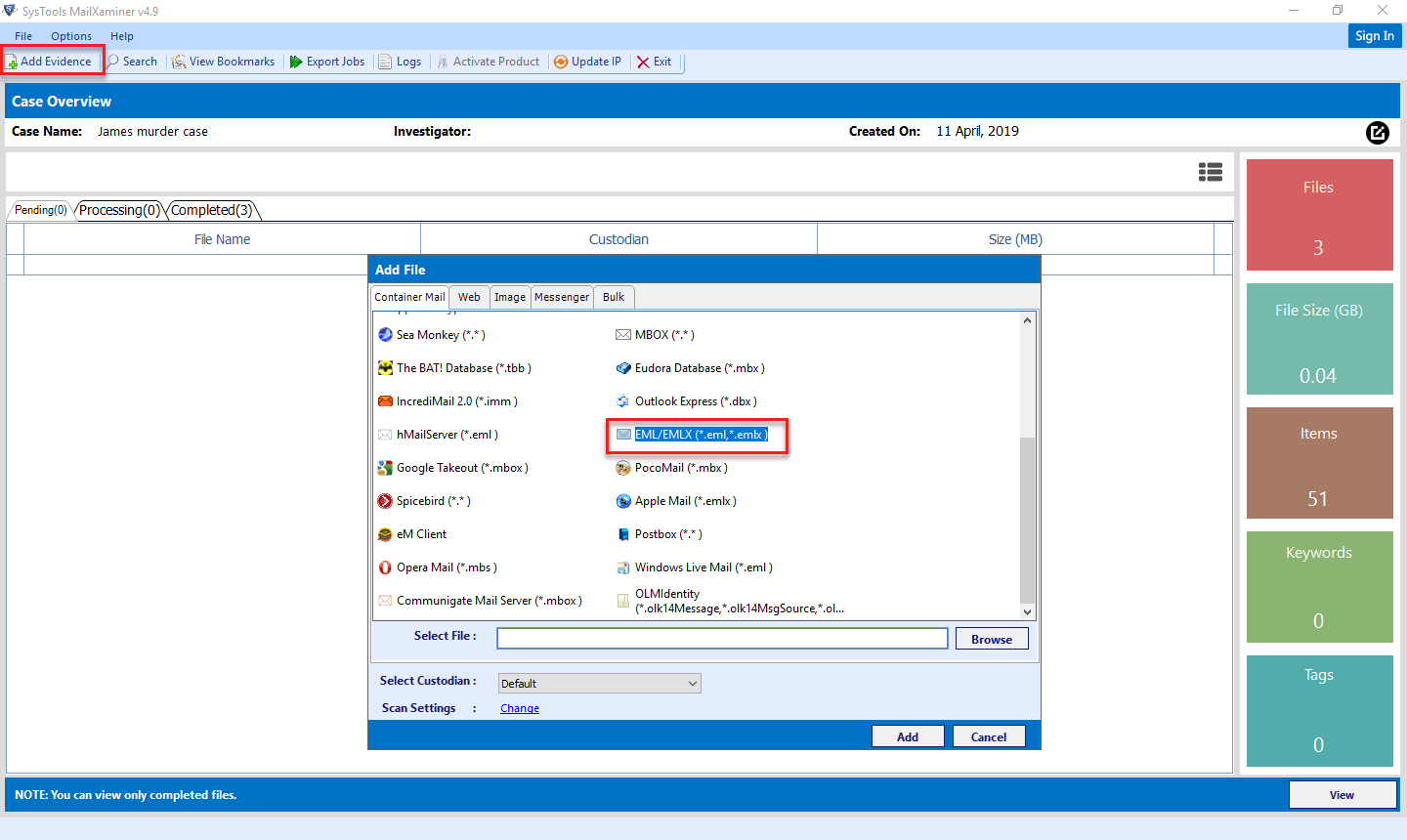1407x840 pixels.
Task: Click the File Size (GB) tile
Action: pos(1320,339)
